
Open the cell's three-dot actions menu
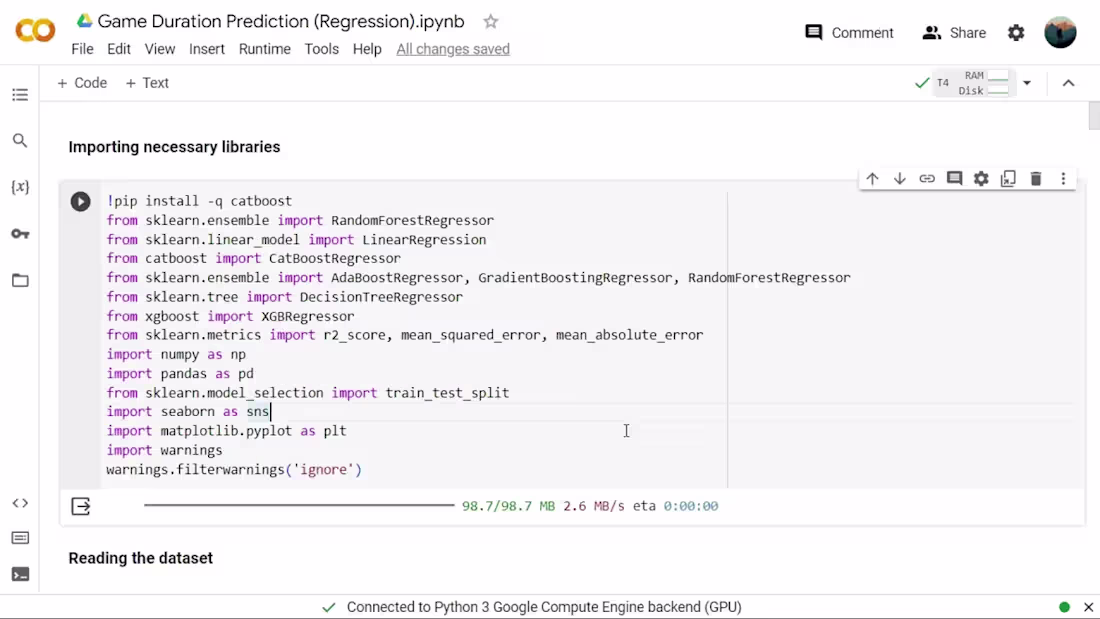[x=1063, y=178]
